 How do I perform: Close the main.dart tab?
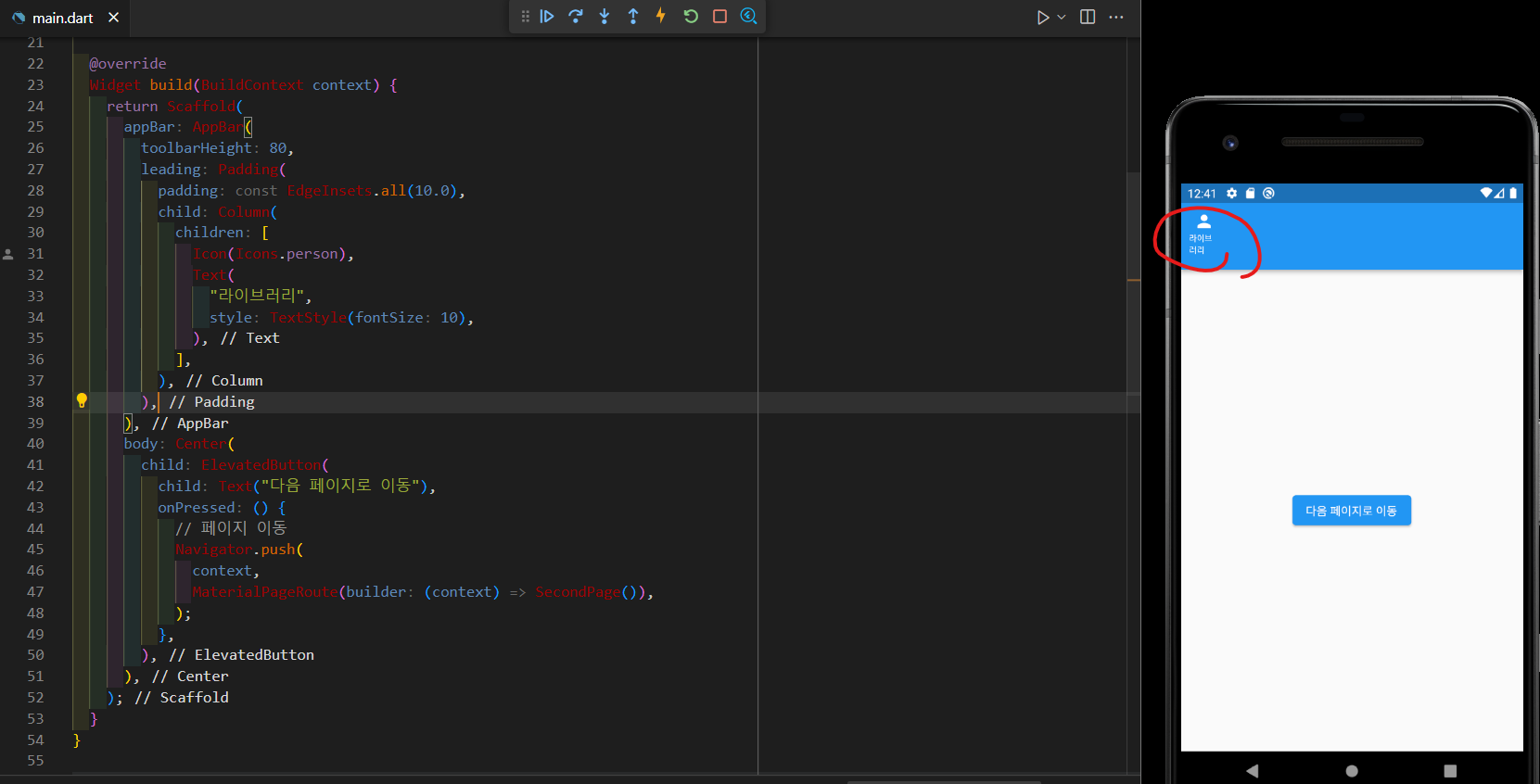coord(113,18)
